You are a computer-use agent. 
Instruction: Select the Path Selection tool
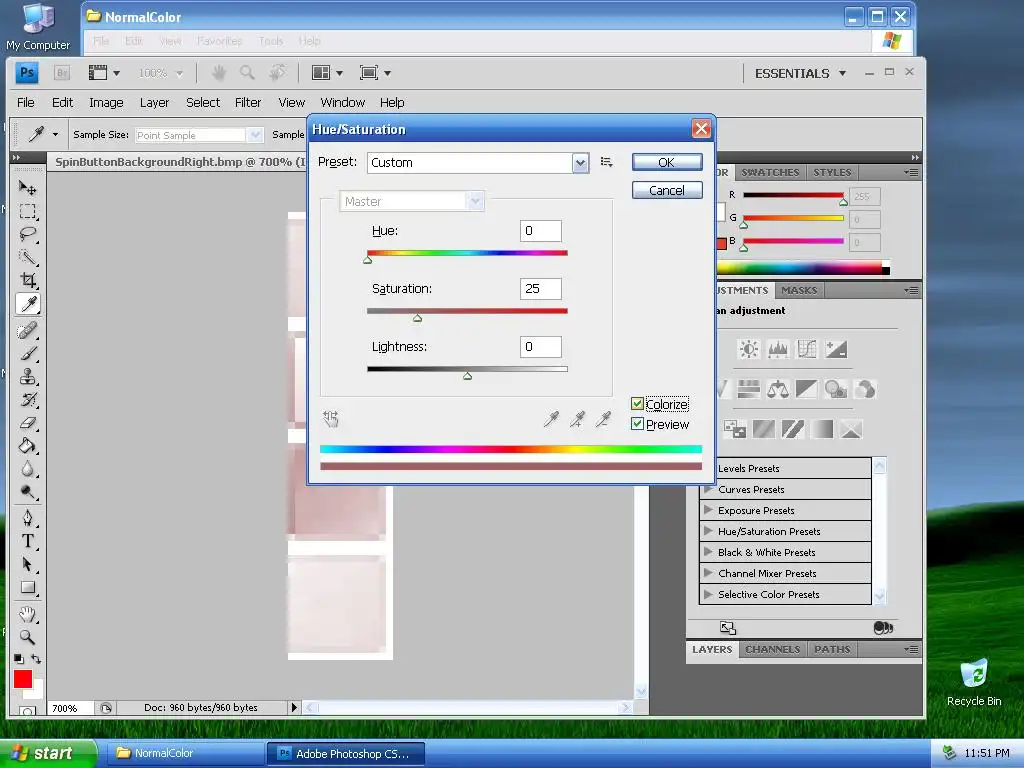(x=27, y=564)
